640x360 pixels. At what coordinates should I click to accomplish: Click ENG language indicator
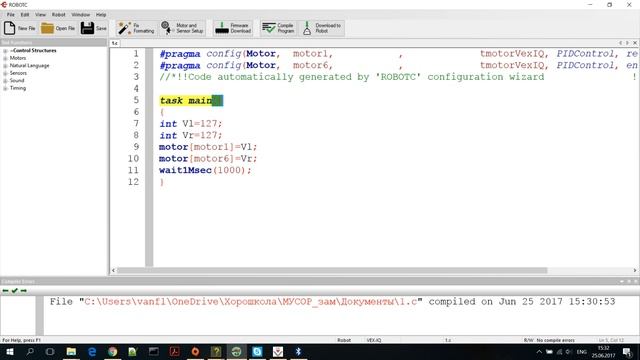[x=582, y=352]
